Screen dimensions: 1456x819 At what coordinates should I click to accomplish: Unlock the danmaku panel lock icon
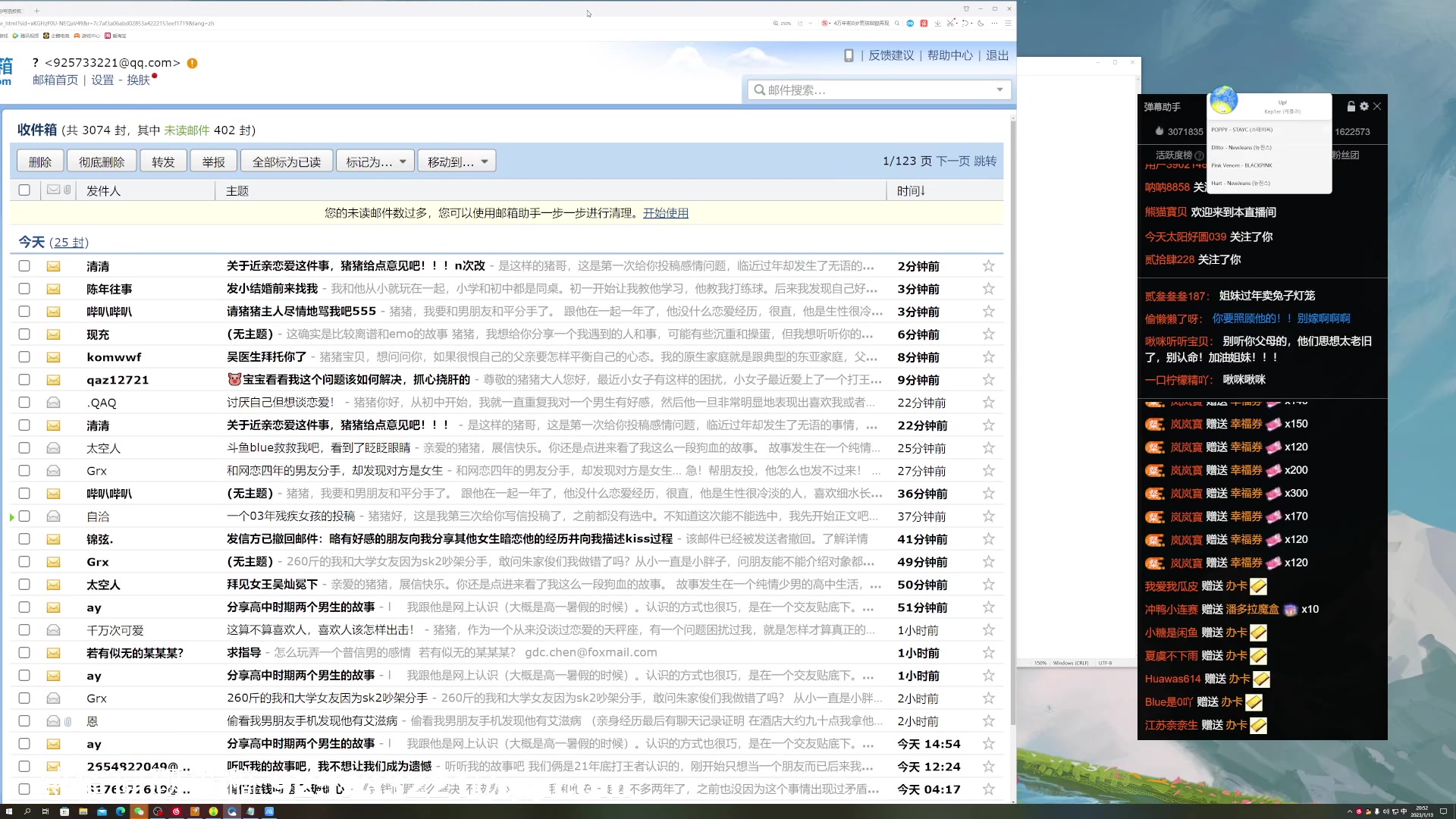click(x=1351, y=106)
